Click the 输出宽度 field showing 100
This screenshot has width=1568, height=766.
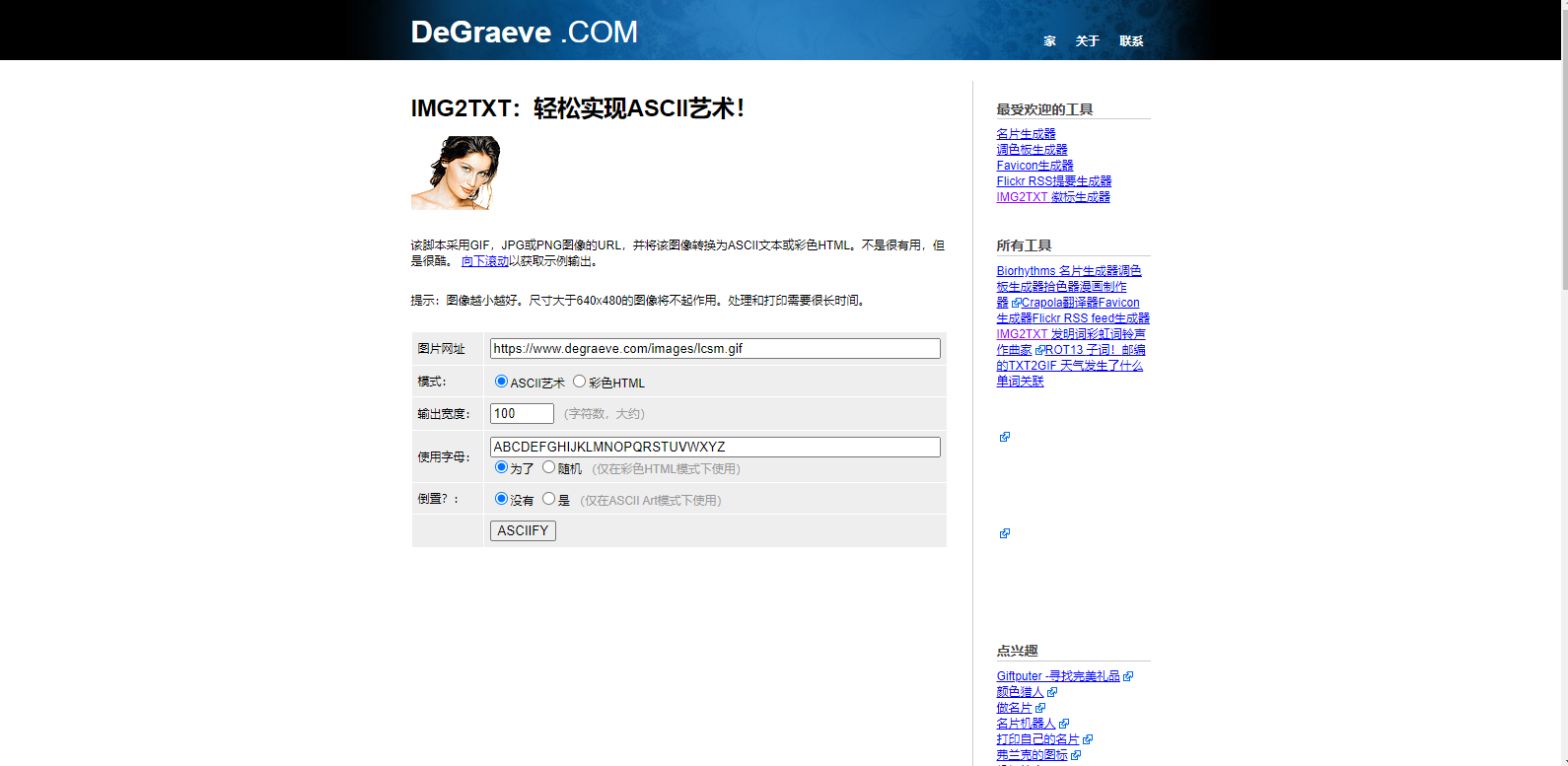pos(522,414)
